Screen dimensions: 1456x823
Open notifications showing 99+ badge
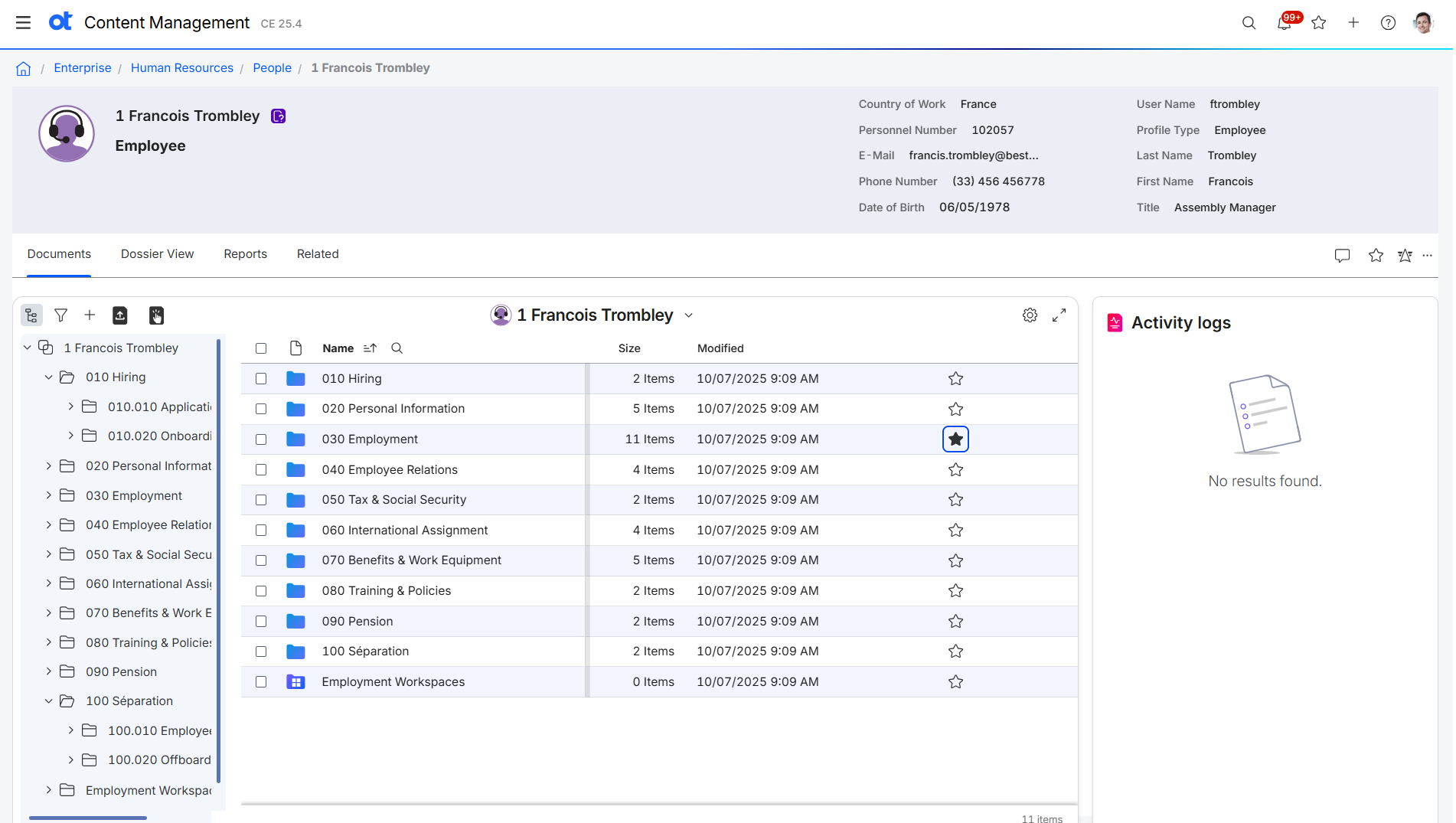1285,23
